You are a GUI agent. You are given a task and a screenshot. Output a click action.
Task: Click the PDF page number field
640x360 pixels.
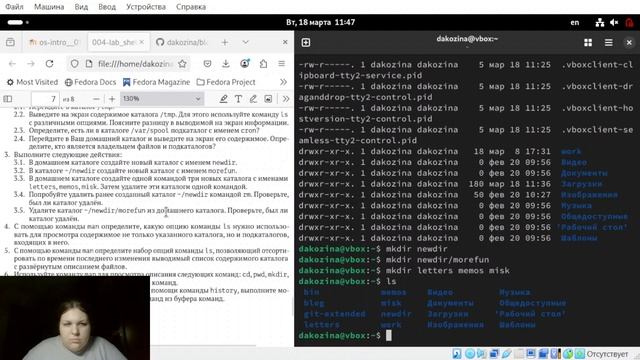45,99
